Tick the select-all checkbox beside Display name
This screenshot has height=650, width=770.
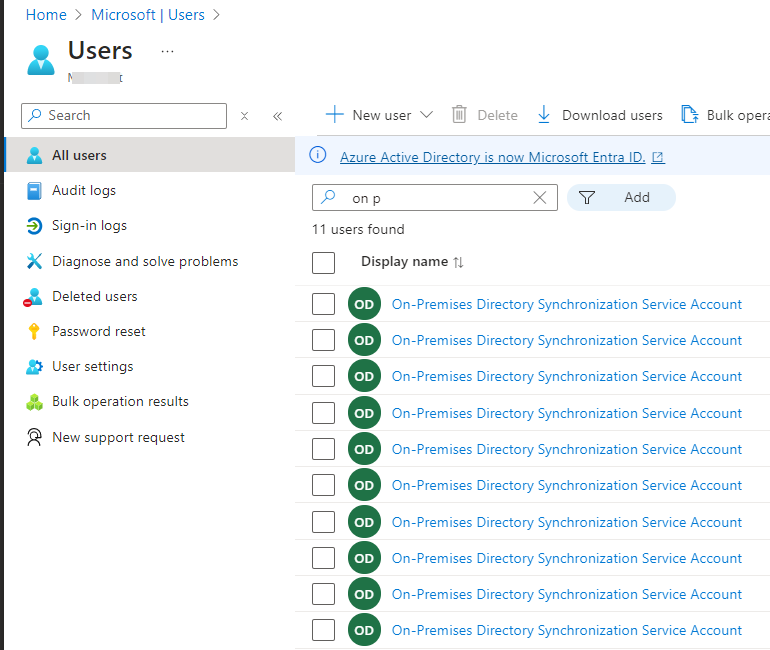tap(324, 263)
